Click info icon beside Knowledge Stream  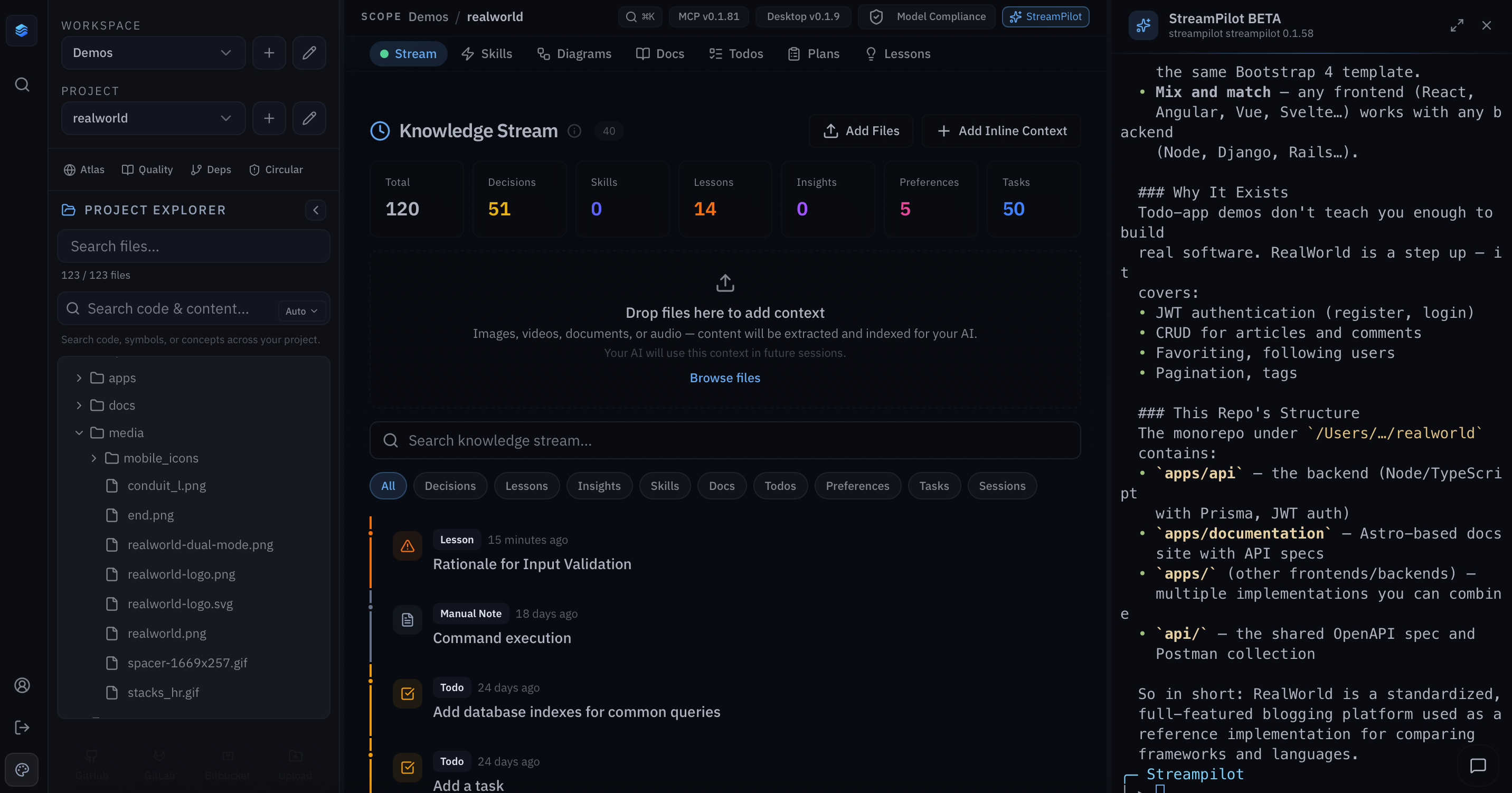tap(574, 131)
